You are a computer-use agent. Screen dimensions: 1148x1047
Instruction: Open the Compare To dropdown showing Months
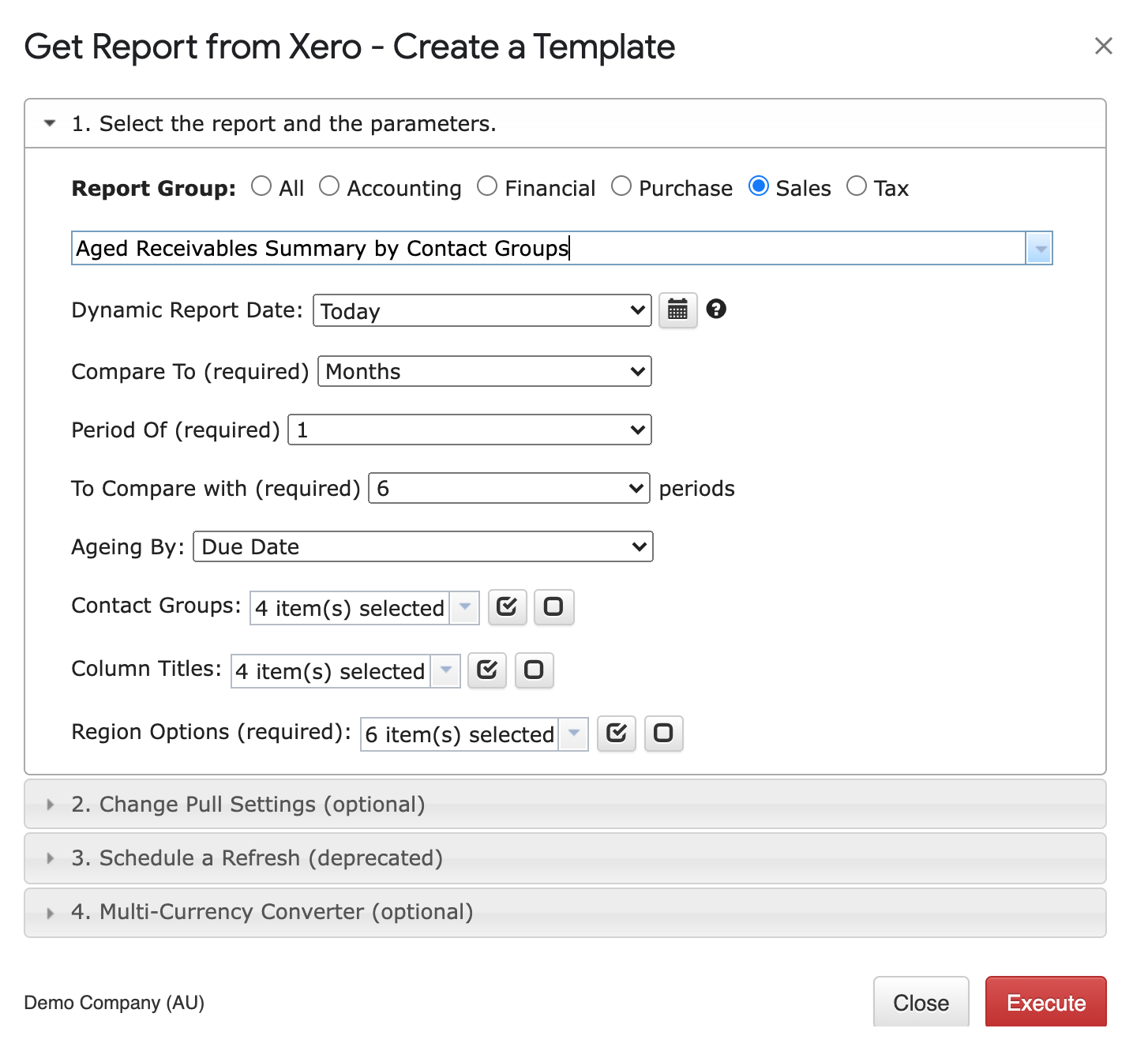click(x=485, y=371)
